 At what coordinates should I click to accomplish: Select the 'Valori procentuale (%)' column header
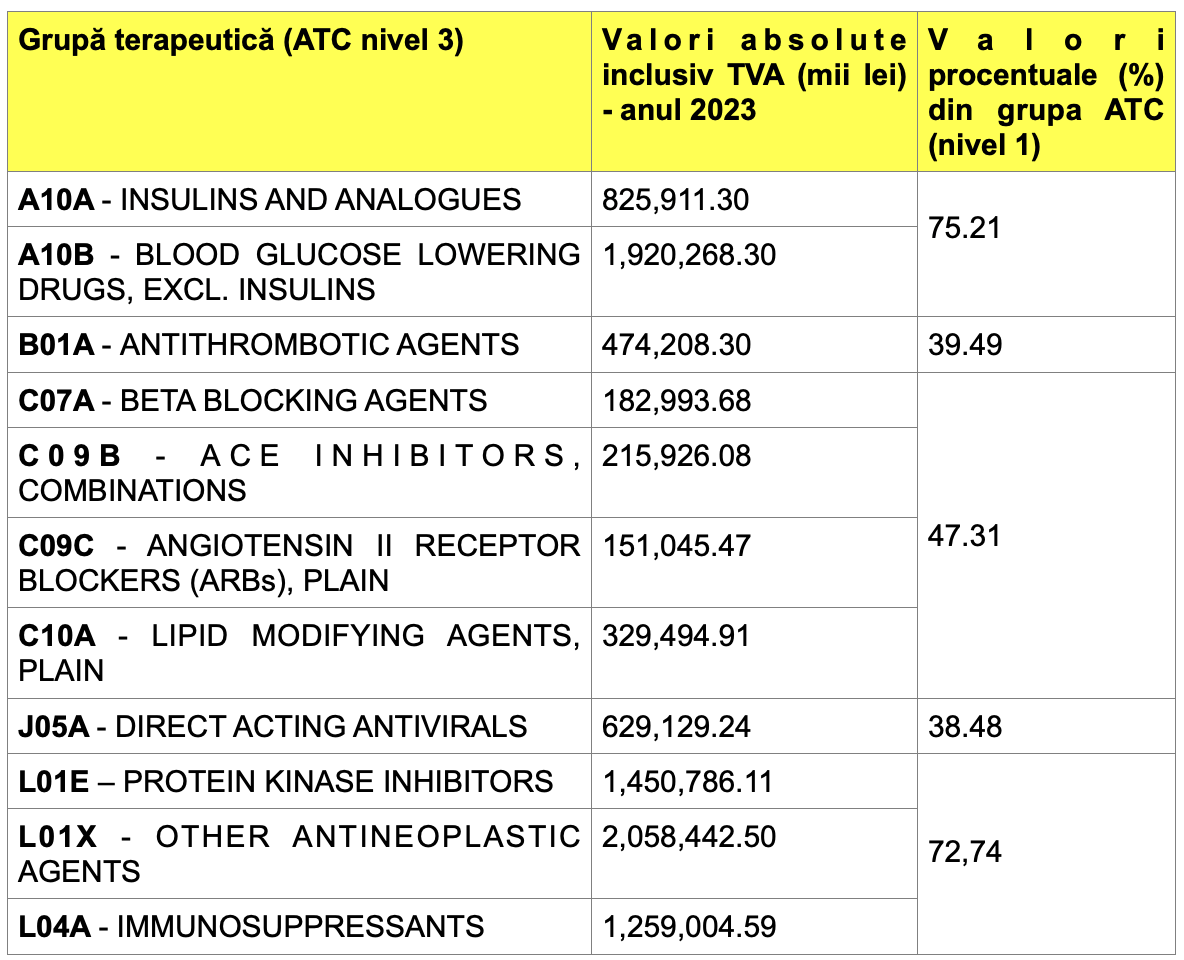[x=1046, y=91]
